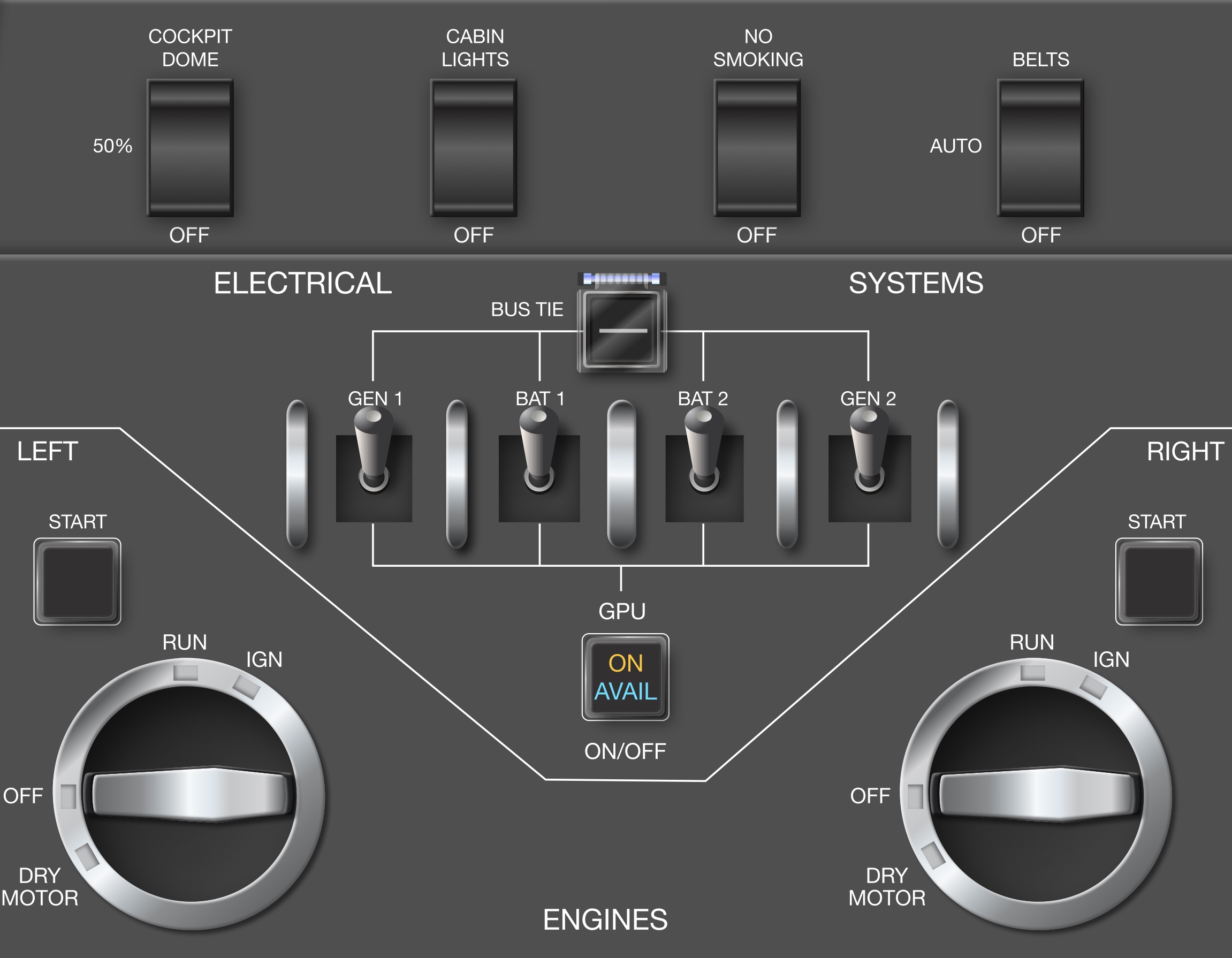Select RUN position on right engine selector
The width and height of the screenshot is (1232, 958).
tap(1033, 672)
